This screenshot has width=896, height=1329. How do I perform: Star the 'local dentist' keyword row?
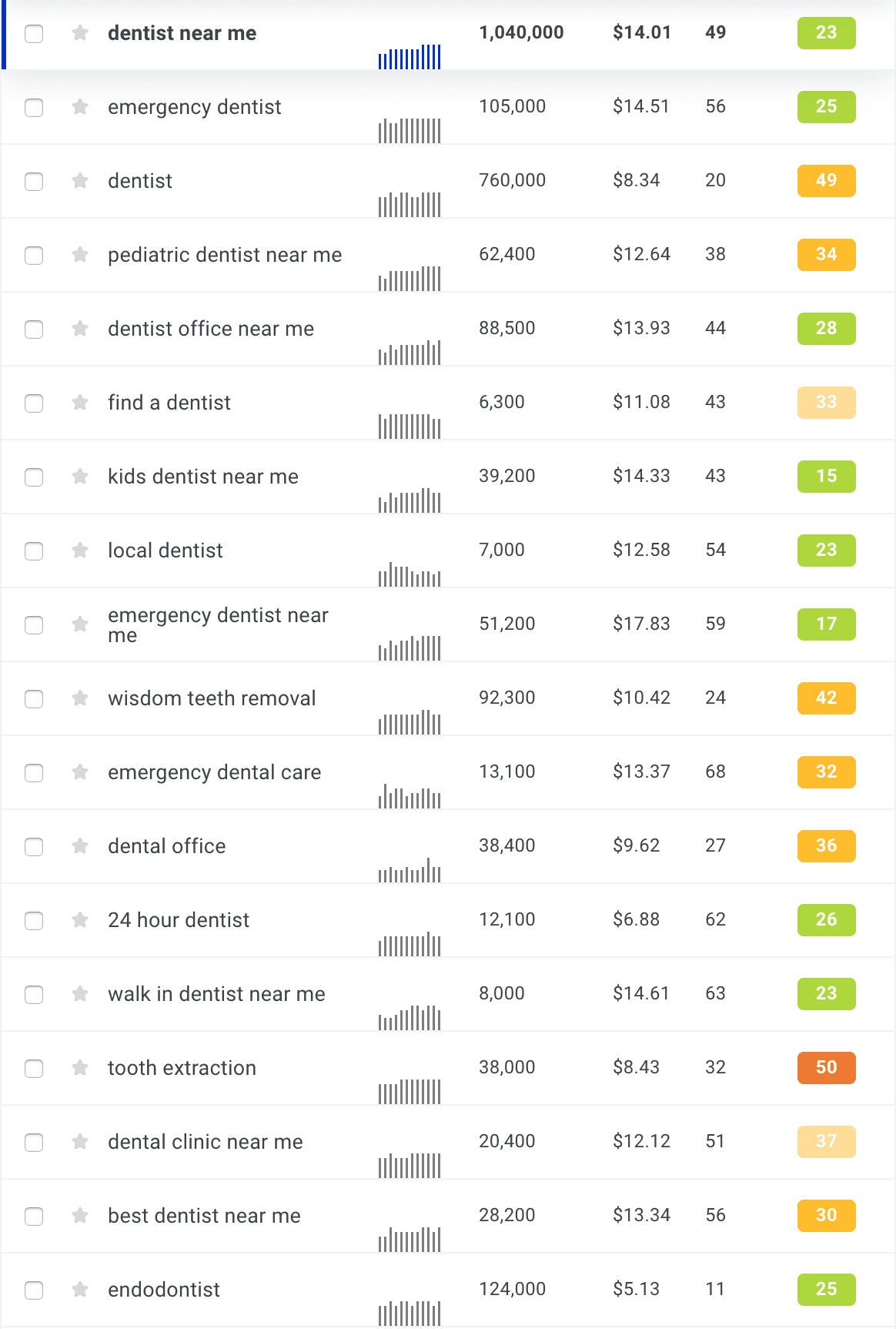pyautogui.click(x=80, y=551)
